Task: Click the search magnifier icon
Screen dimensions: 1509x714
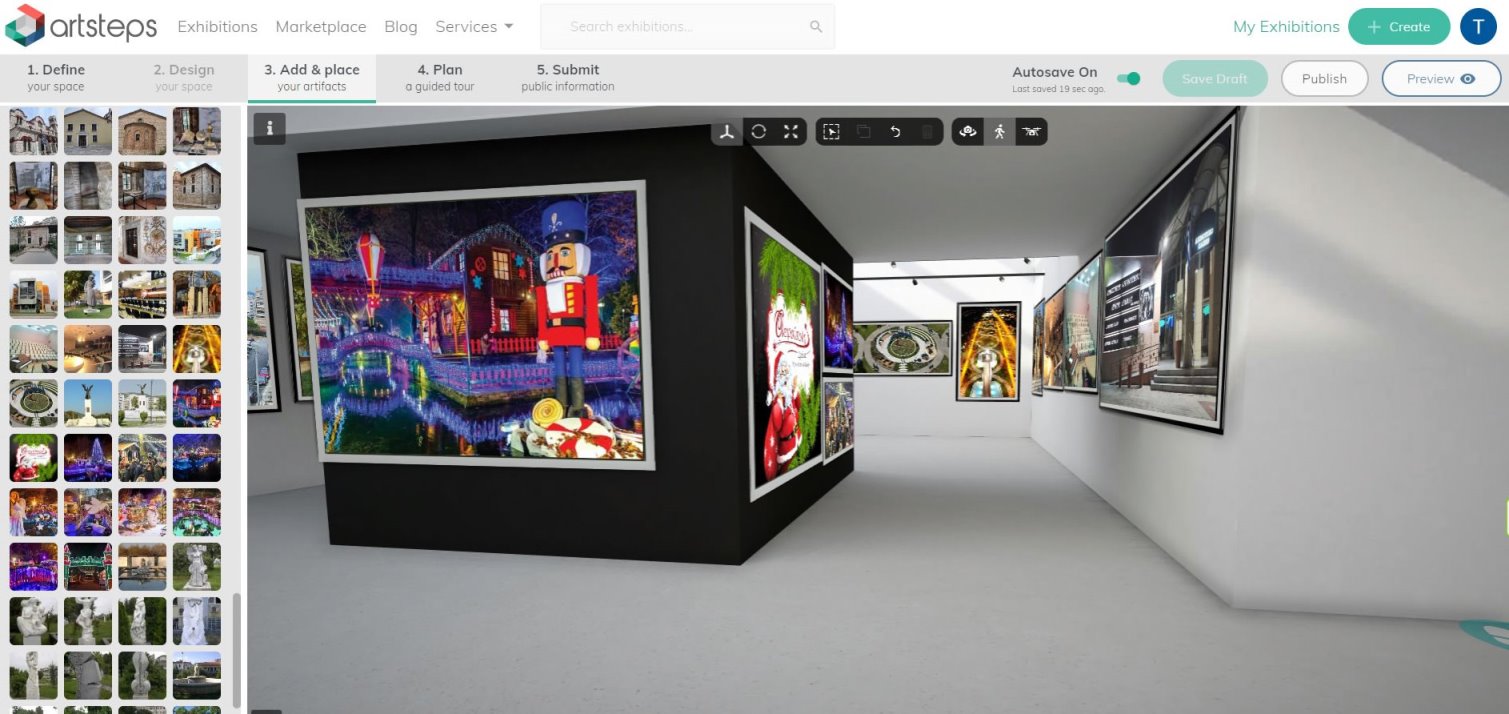Action: tap(816, 27)
